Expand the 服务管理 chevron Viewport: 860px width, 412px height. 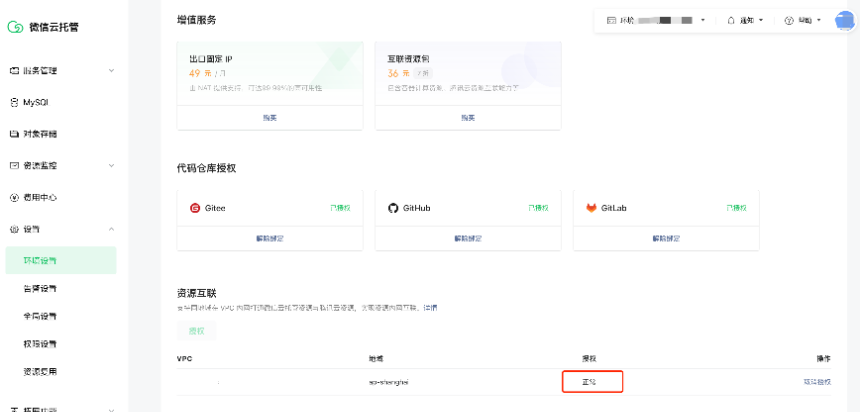pos(111,71)
